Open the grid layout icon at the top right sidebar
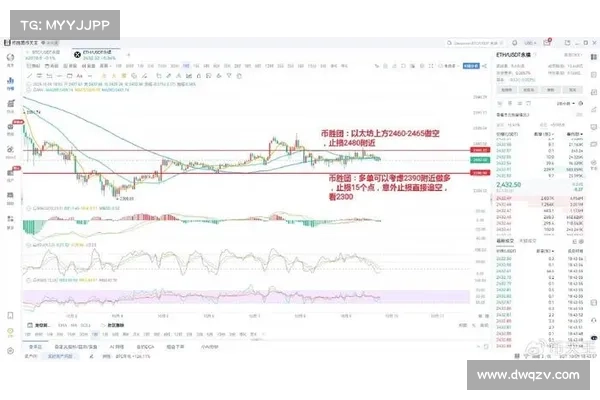The width and height of the screenshot is (600, 400). click(x=593, y=57)
